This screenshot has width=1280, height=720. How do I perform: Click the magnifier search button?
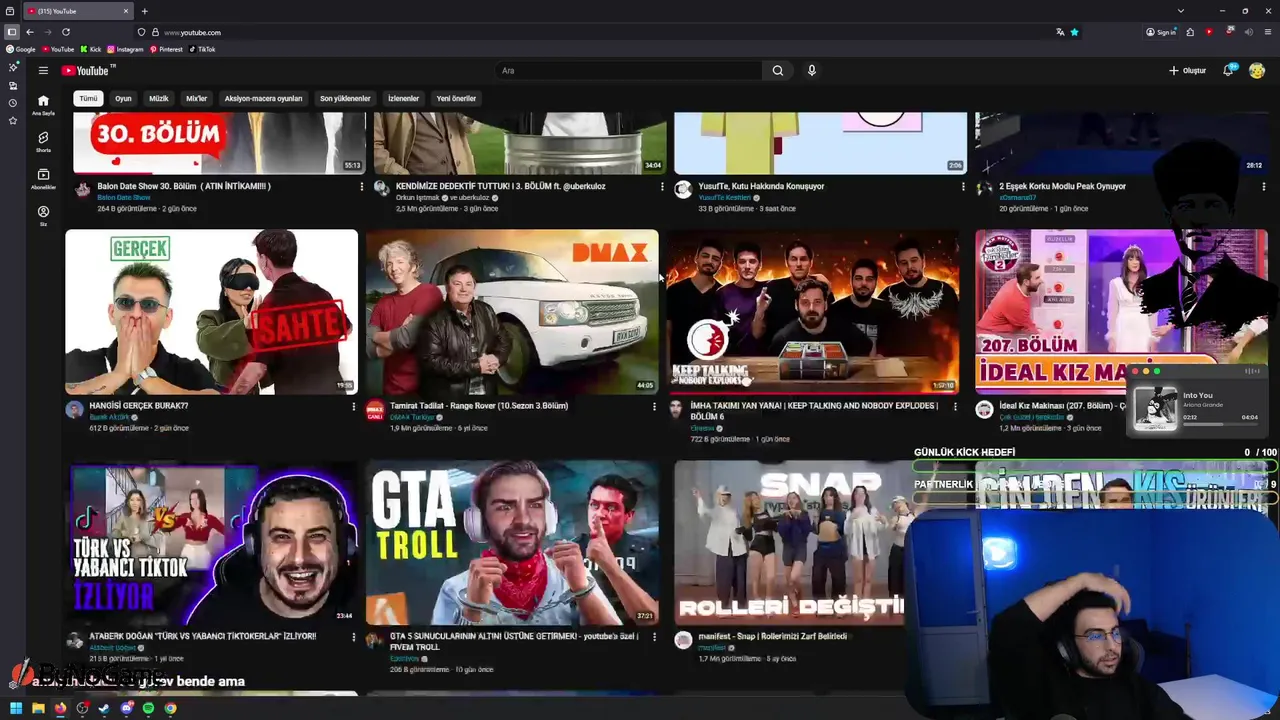click(x=777, y=70)
